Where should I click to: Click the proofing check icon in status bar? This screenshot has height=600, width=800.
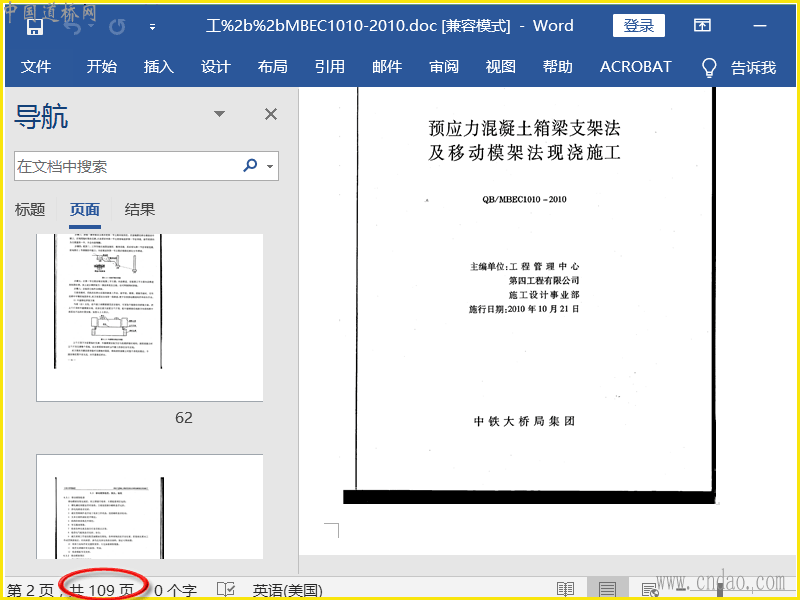[226, 589]
